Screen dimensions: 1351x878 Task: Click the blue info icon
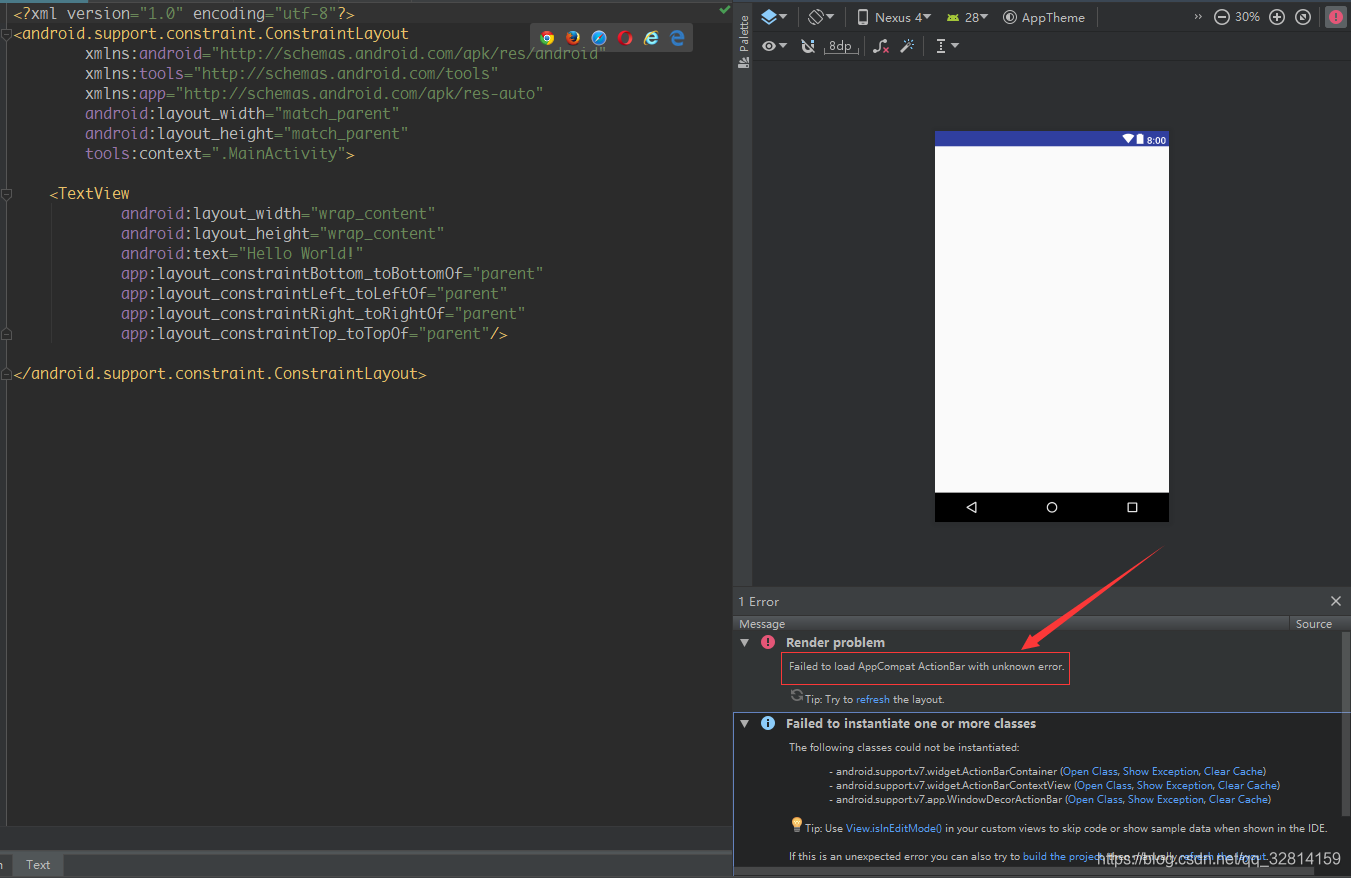tap(768, 723)
